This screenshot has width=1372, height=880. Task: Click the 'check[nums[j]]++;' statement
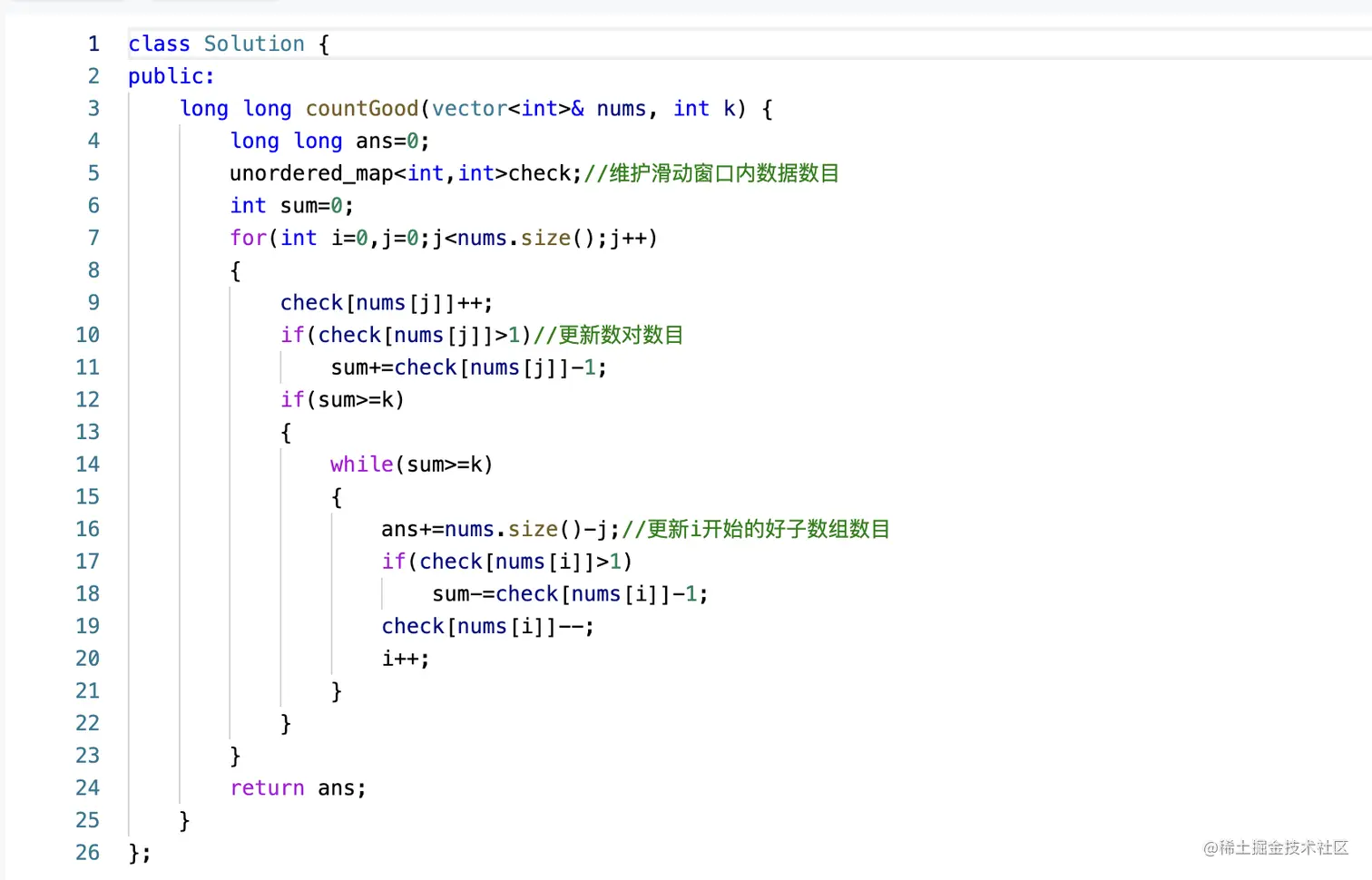pos(387,303)
